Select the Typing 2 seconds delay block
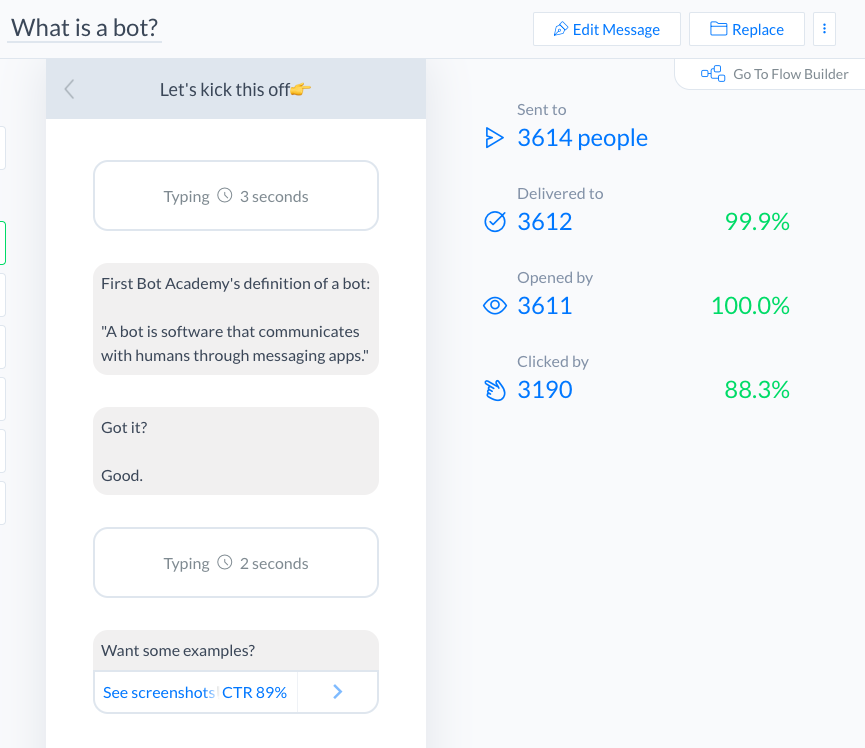865x748 pixels. 236,563
